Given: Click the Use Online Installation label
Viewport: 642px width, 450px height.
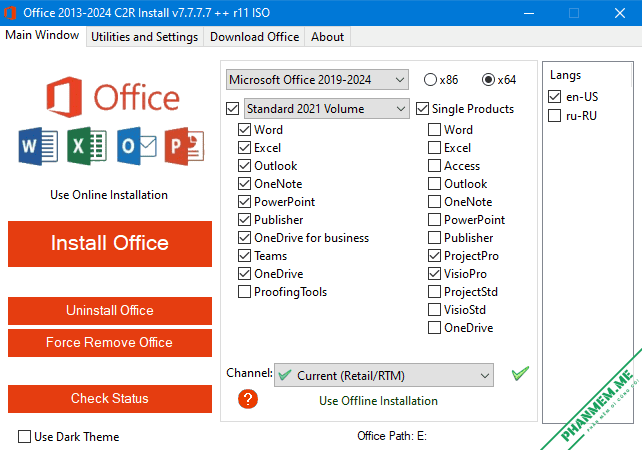Looking at the screenshot, I should tap(109, 194).
